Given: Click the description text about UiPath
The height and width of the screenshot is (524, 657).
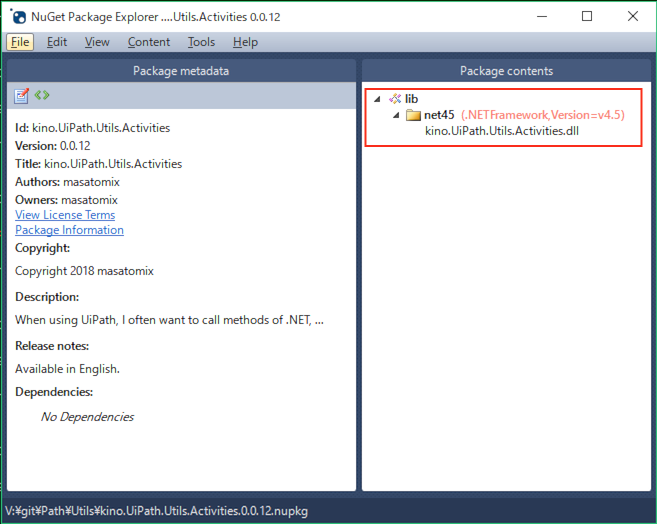Looking at the screenshot, I should pos(169,320).
